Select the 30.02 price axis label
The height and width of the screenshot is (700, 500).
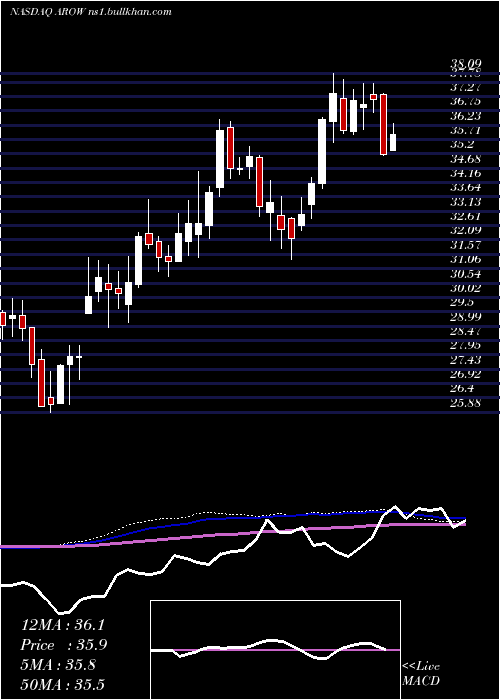coord(466,288)
